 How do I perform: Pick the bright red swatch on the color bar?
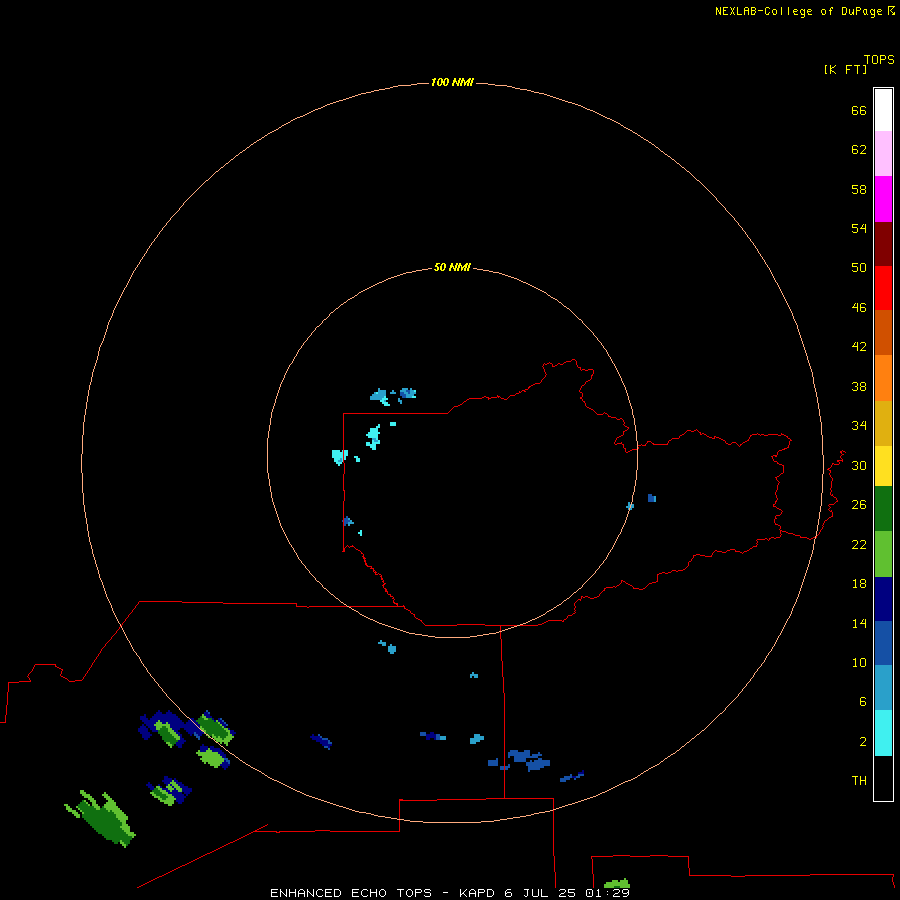[883, 288]
